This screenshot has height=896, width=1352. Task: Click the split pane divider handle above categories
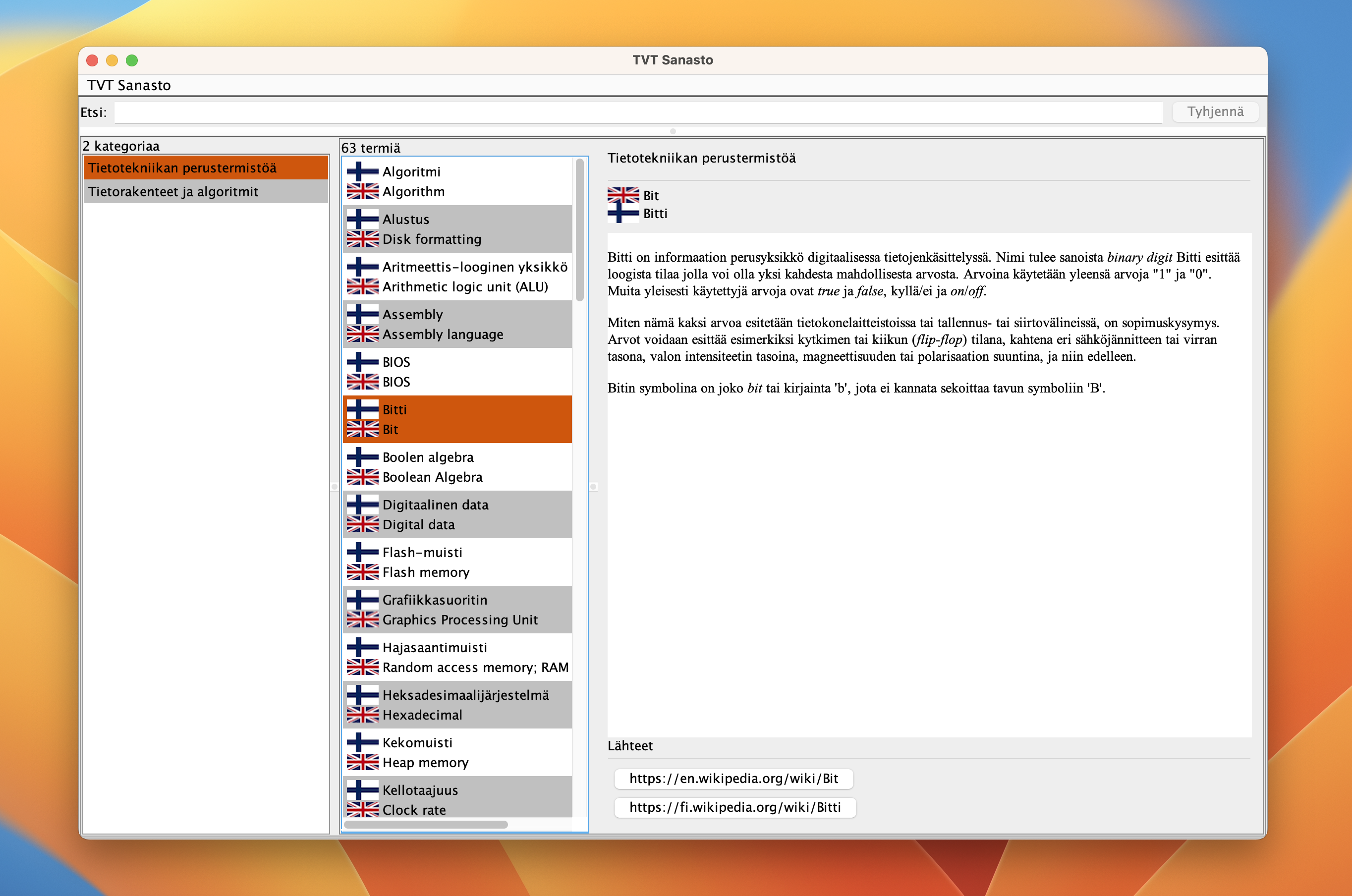(673, 131)
